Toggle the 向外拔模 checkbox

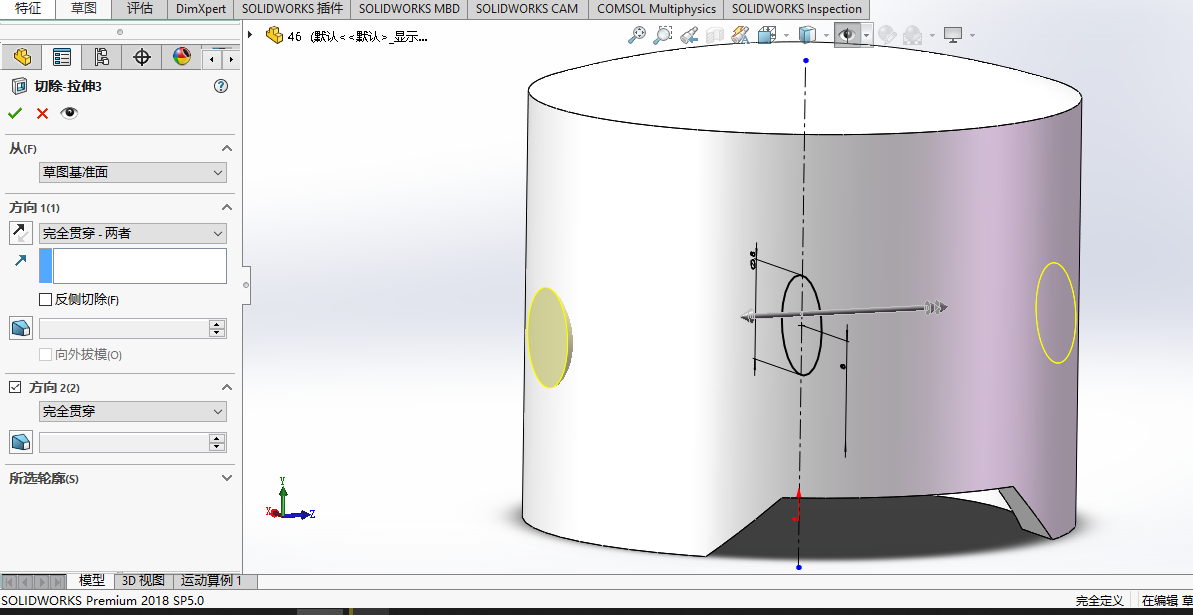46,355
